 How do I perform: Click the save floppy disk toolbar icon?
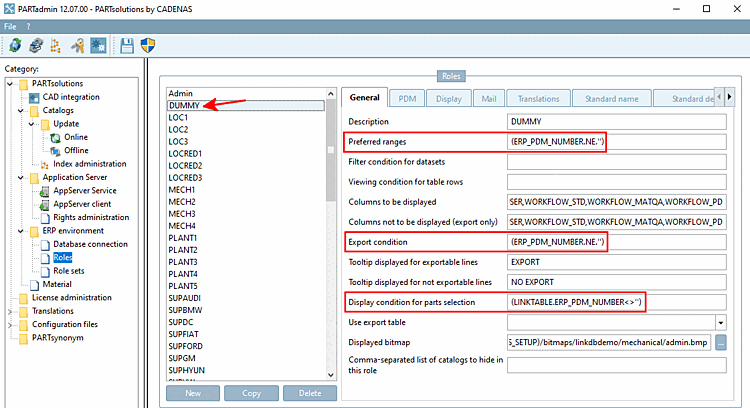click(x=127, y=45)
